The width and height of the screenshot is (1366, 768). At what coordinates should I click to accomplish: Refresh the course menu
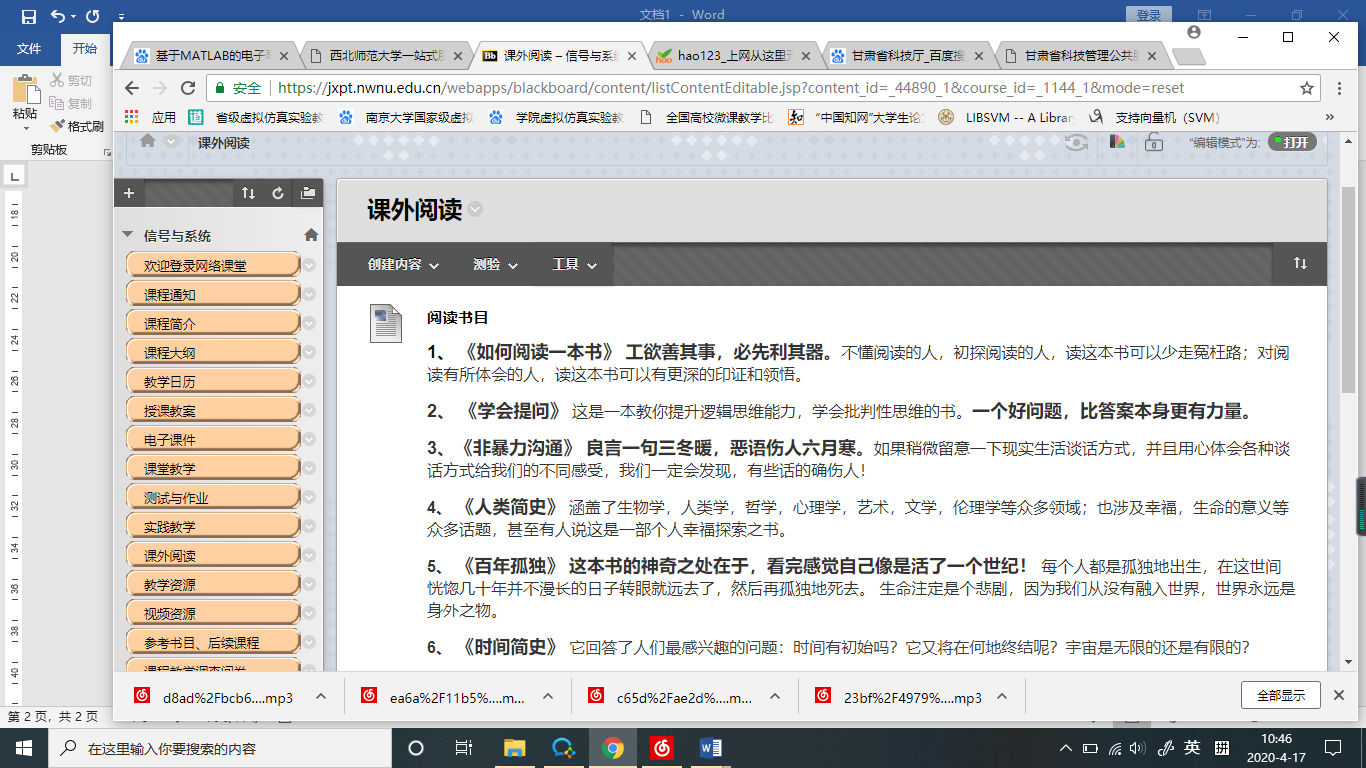tap(278, 194)
